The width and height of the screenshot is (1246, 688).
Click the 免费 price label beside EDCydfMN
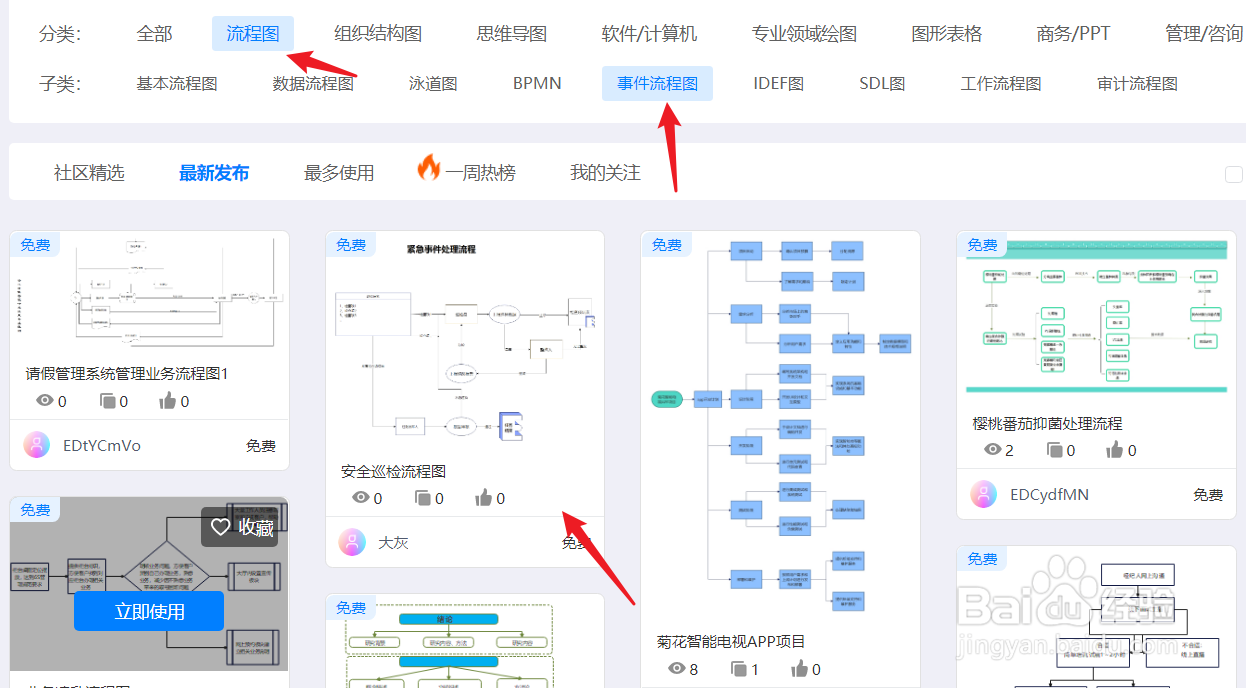[x=1206, y=493]
